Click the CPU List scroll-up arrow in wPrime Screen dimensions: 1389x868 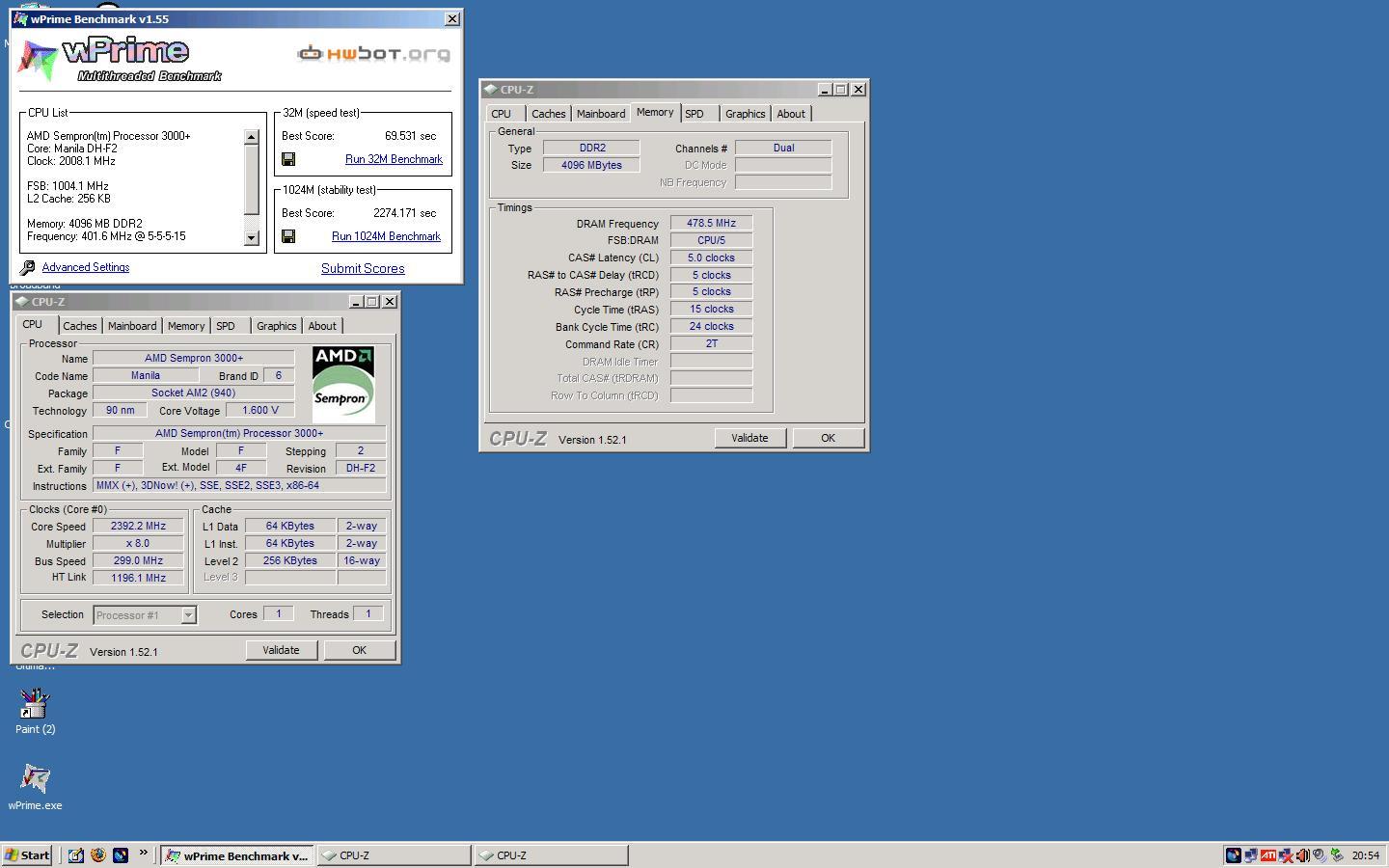click(251, 137)
